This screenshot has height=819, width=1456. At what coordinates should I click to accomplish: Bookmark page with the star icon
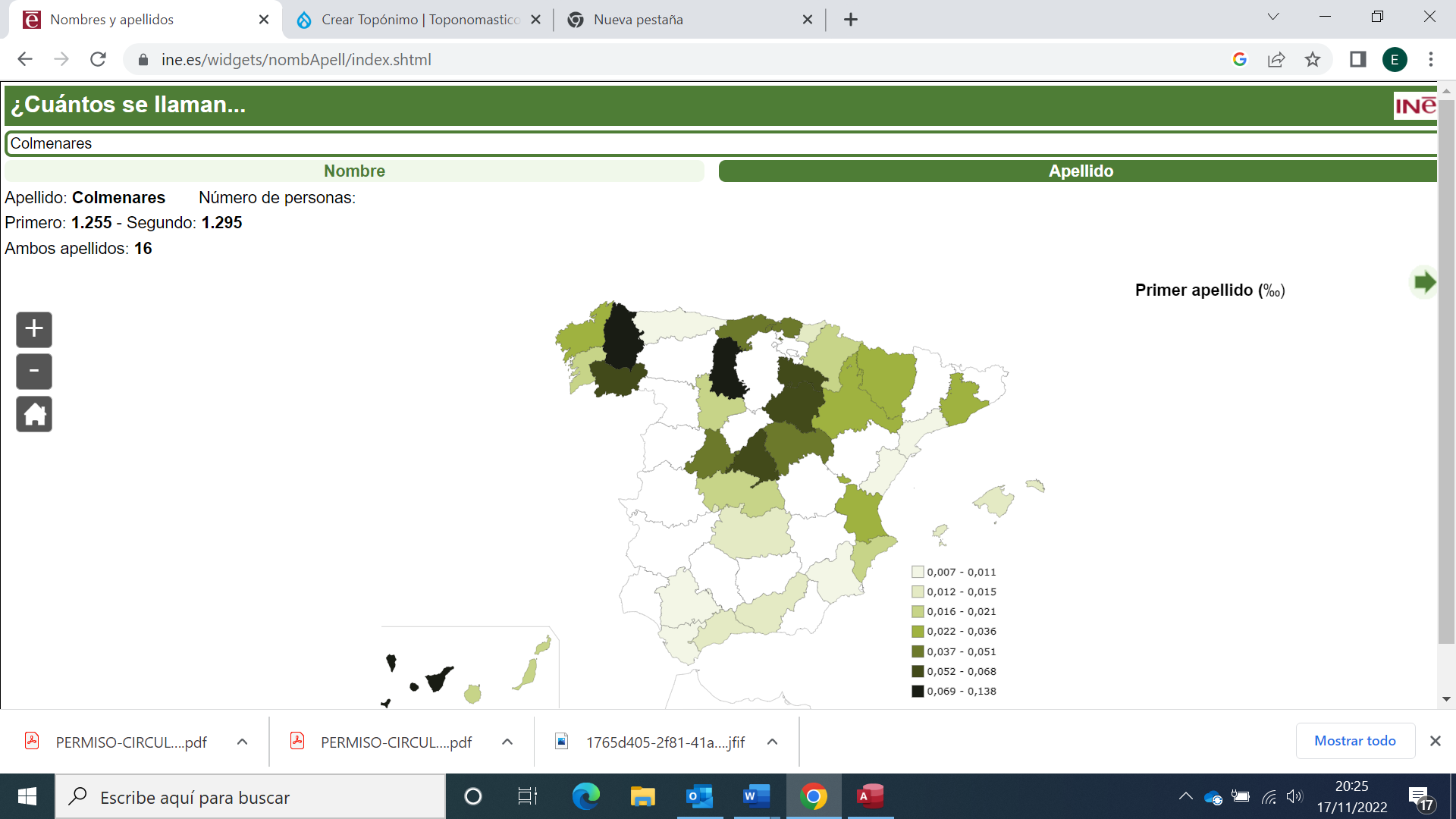click(1313, 60)
